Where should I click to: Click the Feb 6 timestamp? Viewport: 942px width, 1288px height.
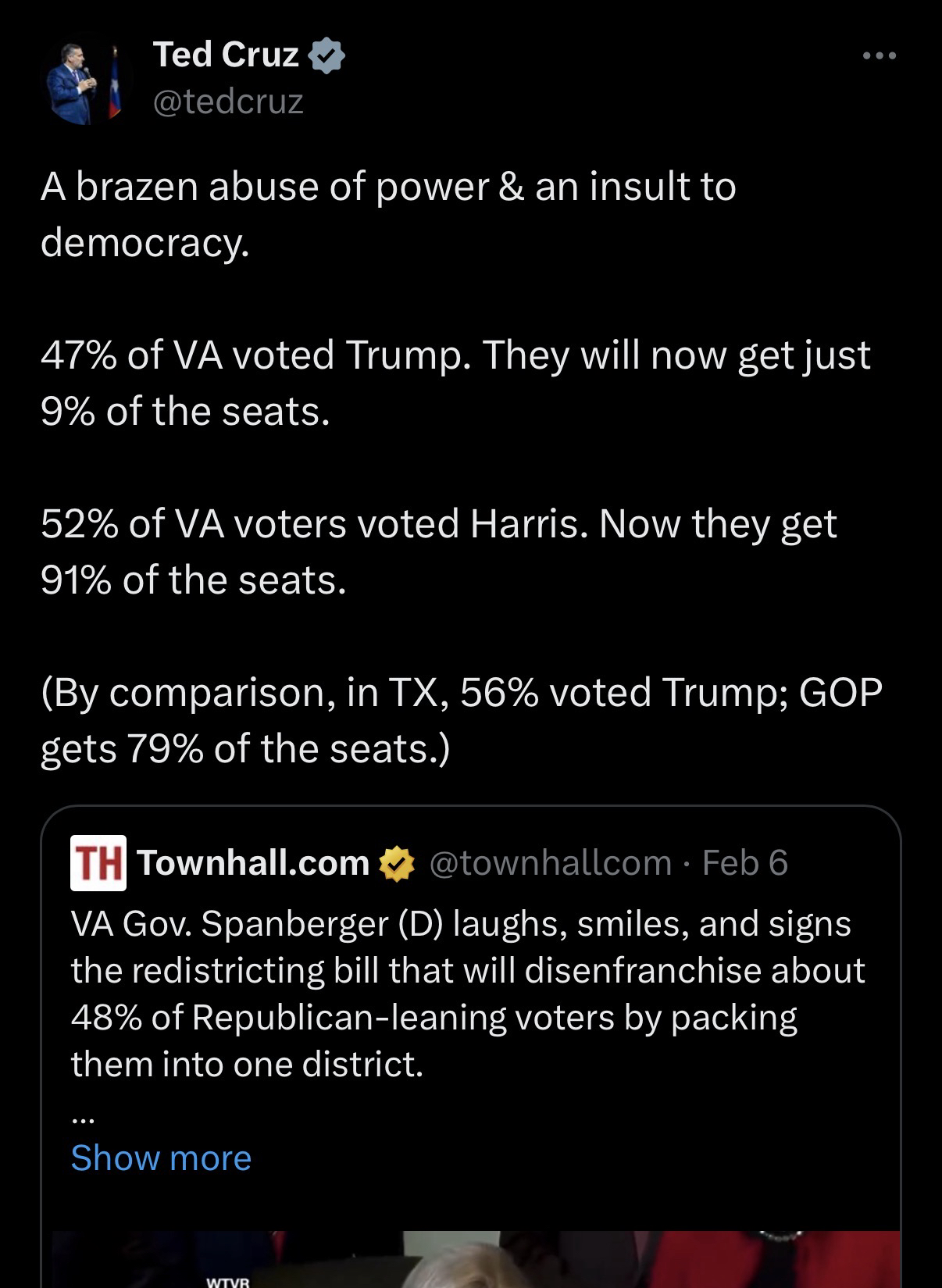(744, 863)
